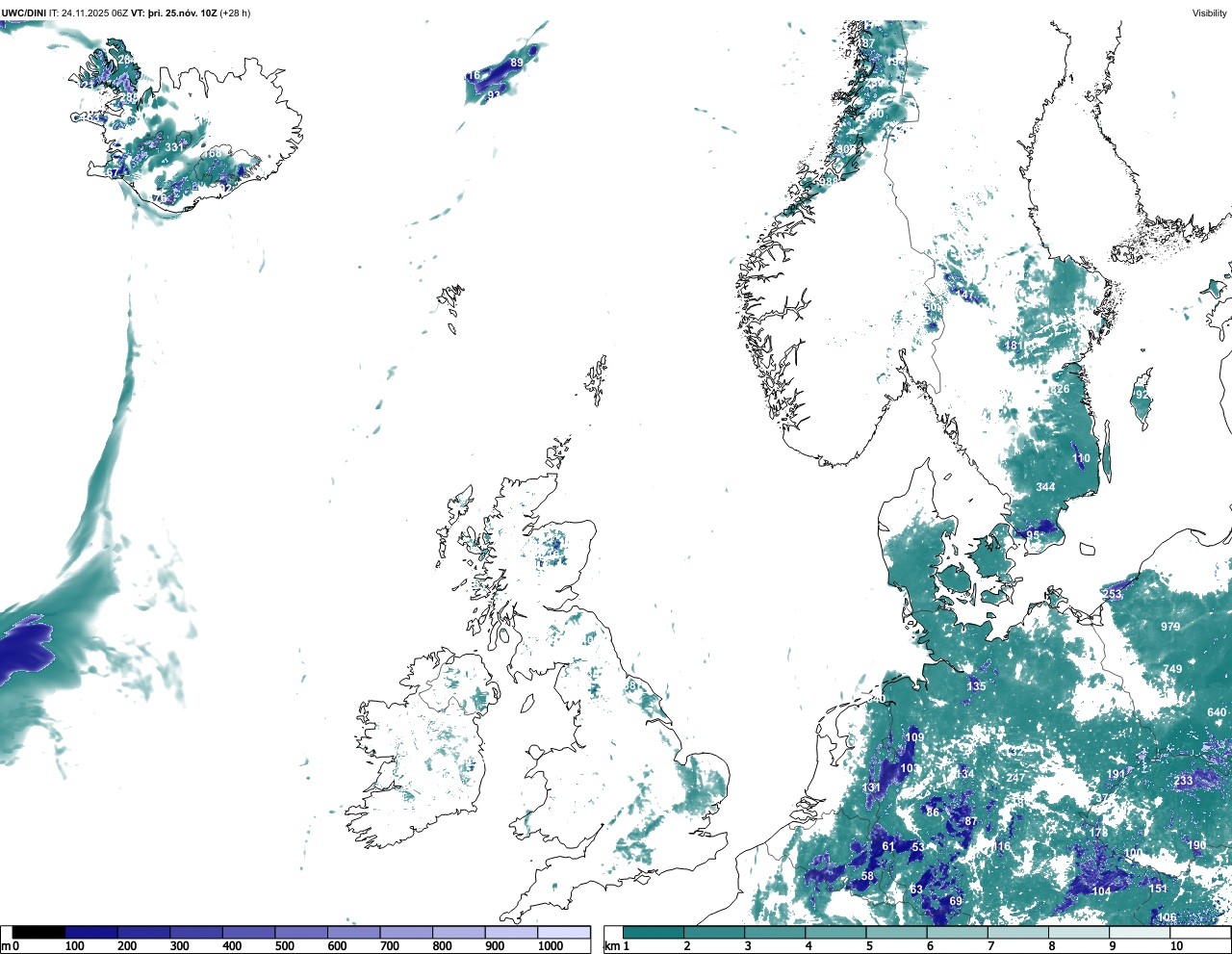The width and height of the screenshot is (1232, 954).
Task: Click the '1000' tick label in legend
Action: point(551,946)
